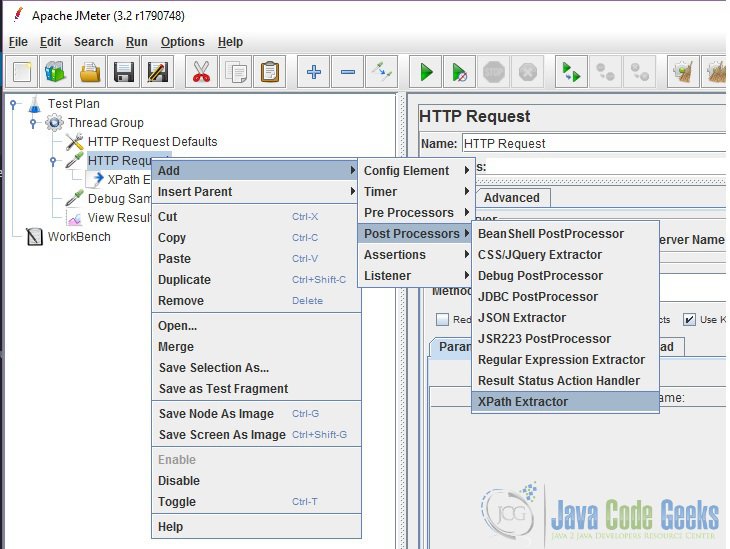Click the Thread Group gear icon
Image resolution: width=730 pixels, height=549 pixels.
tap(54, 123)
